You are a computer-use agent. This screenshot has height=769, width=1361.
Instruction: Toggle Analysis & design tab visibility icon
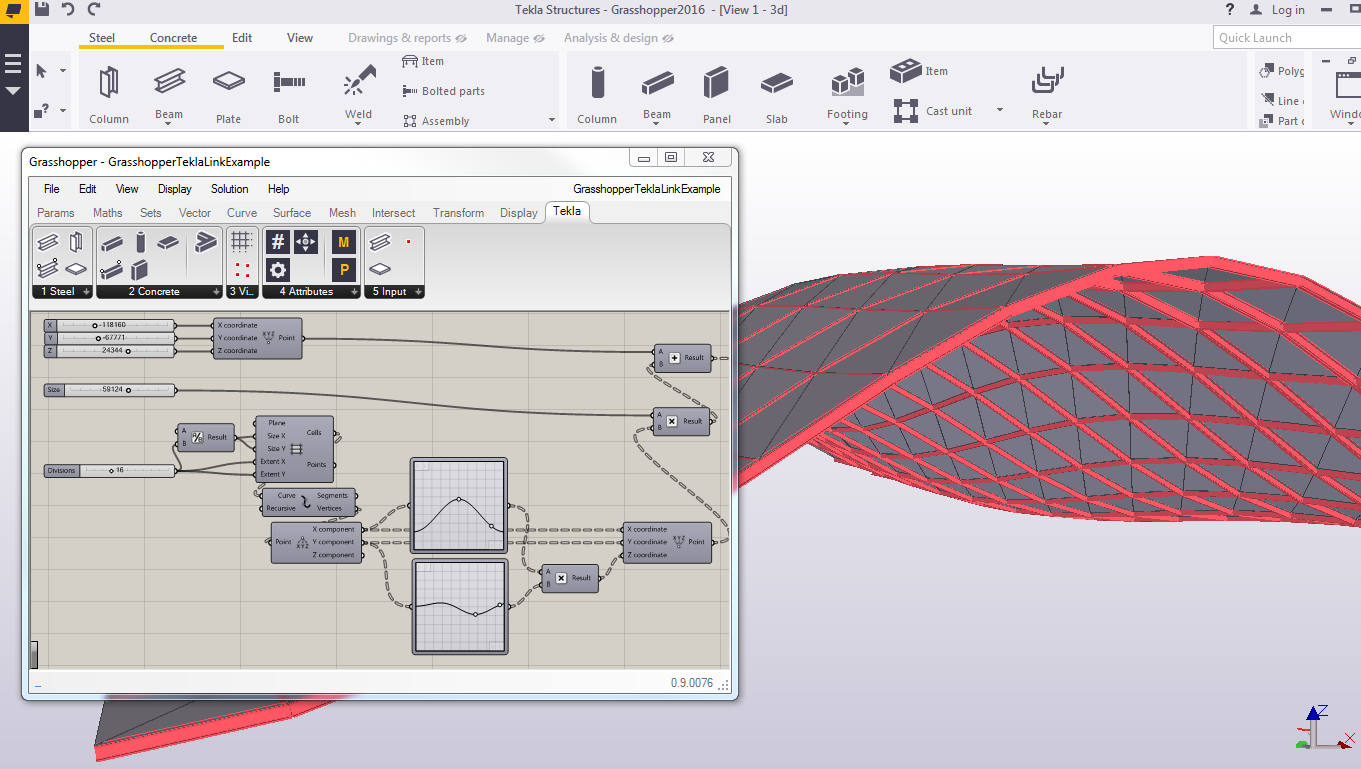click(x=668, y=38)
